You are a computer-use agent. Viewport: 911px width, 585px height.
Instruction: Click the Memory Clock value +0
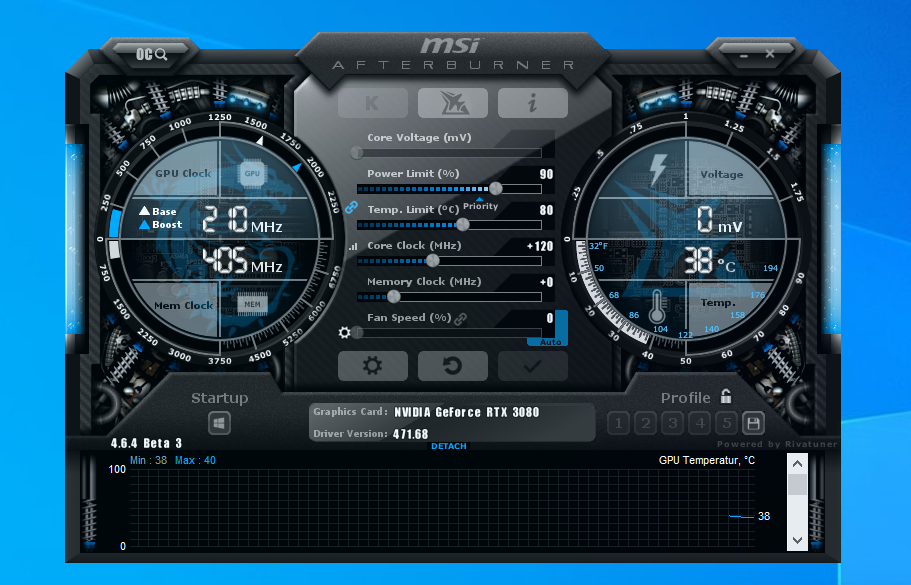click(x=546, y=282)
